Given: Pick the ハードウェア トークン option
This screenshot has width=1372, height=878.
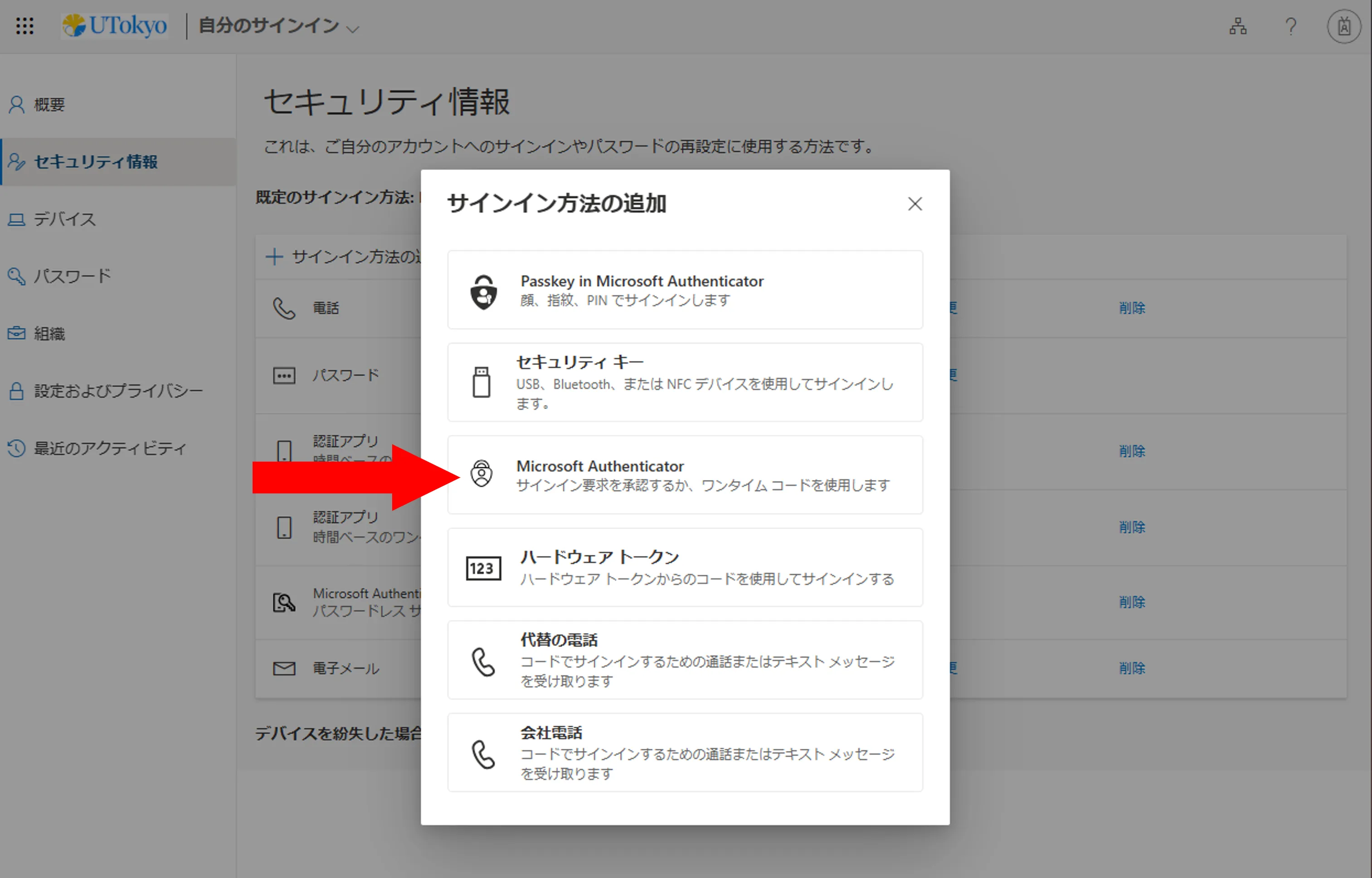Looking at the screenshot, I should pos(685,568).
